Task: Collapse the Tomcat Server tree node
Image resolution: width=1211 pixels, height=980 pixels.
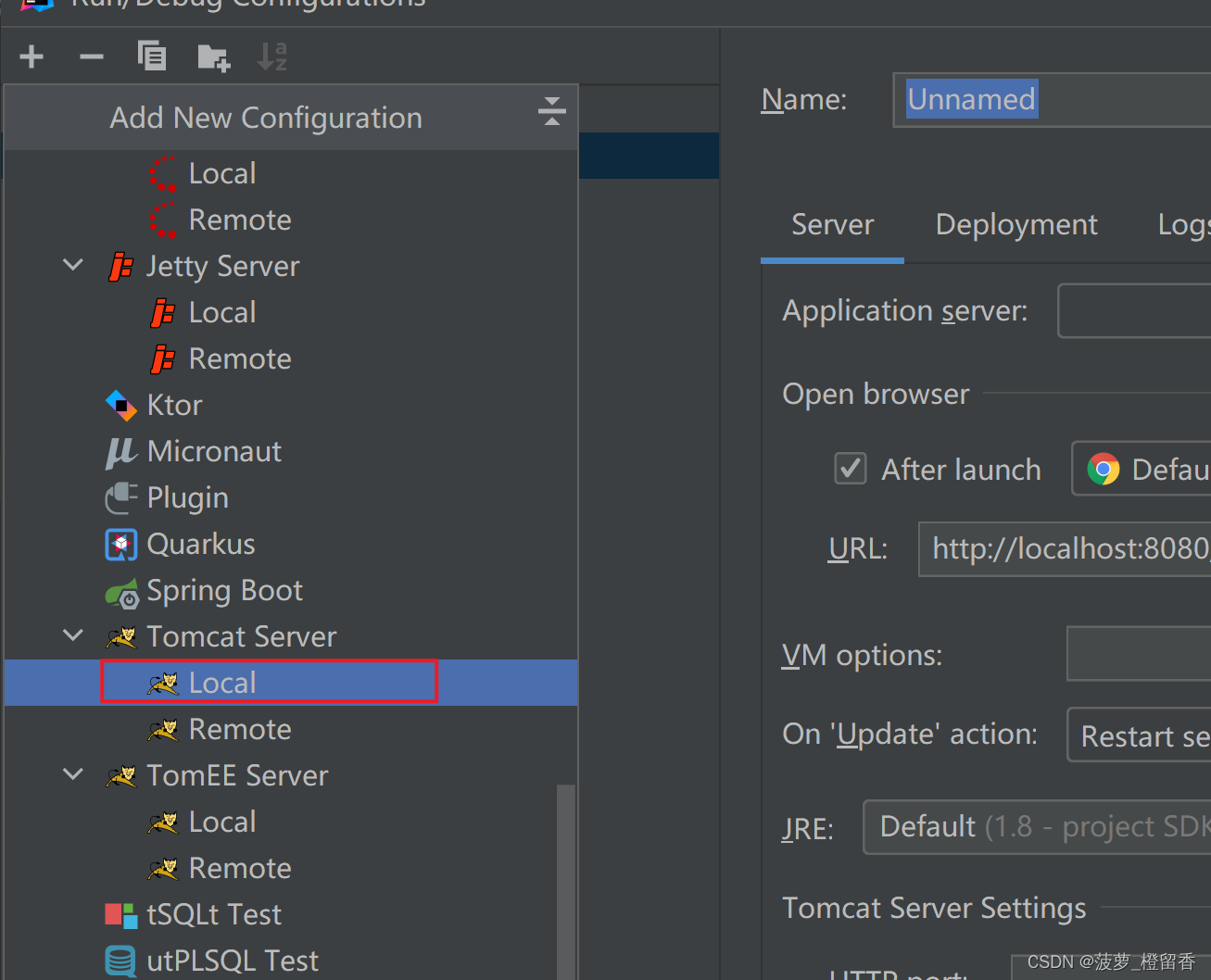Action: point(73,636)
